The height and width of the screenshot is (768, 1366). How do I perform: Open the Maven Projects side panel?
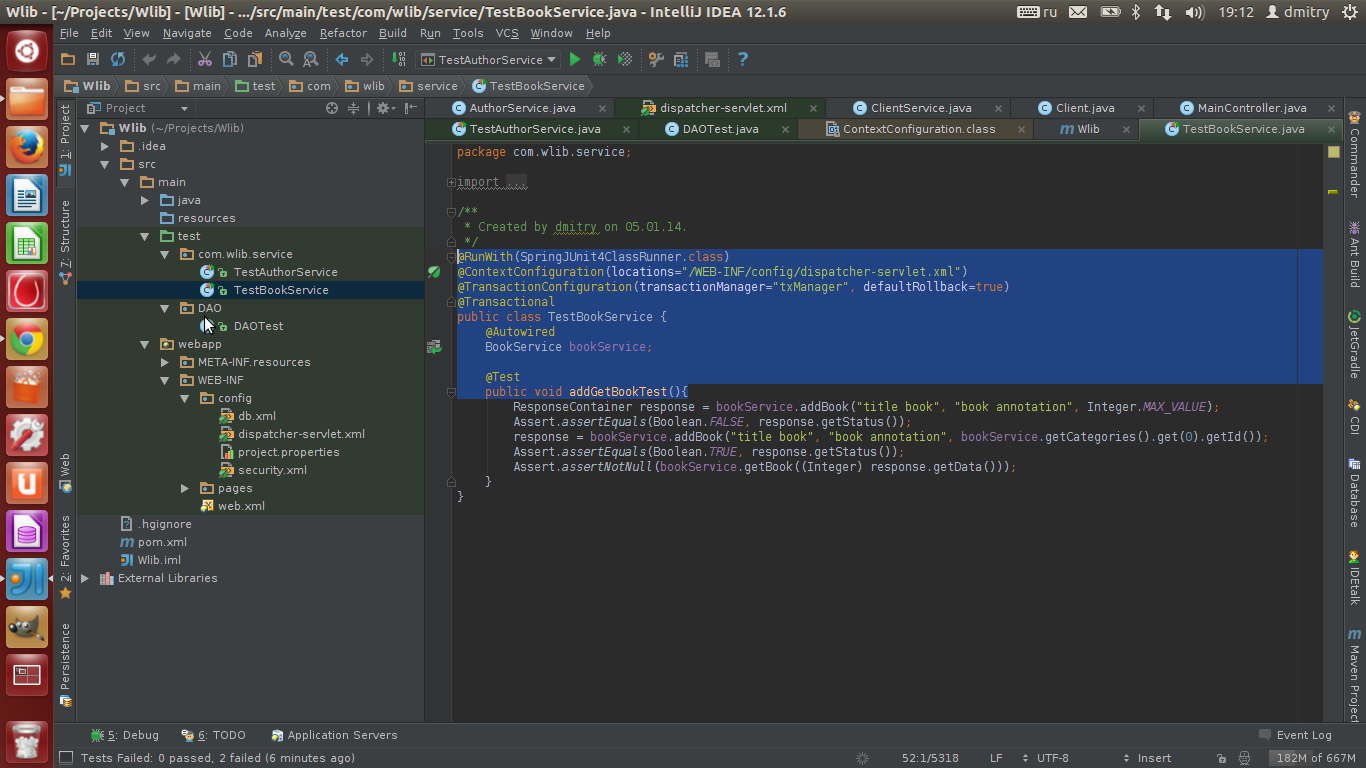(1354, 675)
